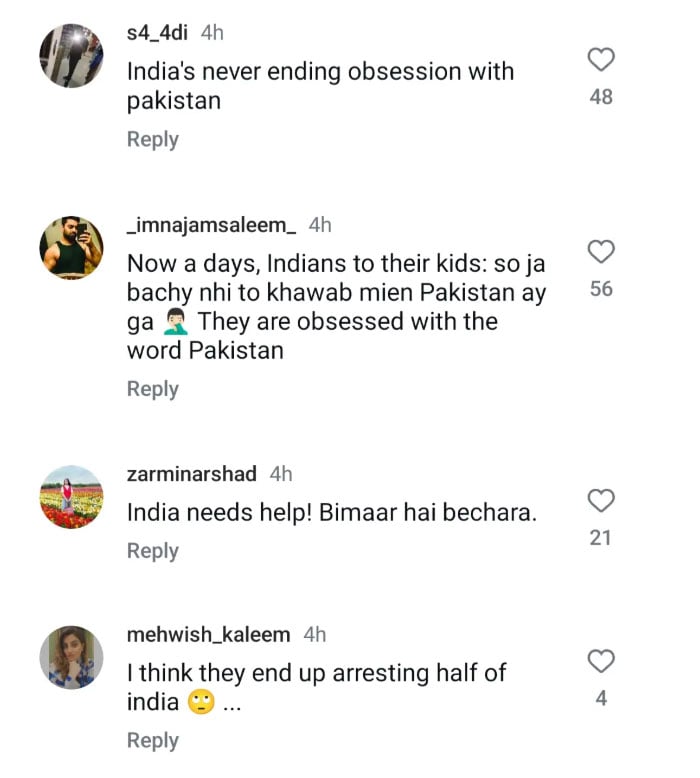Reply to mehwish_kaleem's comment
The width and height of the screenshot is (700, 778).
click(x=152, y=740)
